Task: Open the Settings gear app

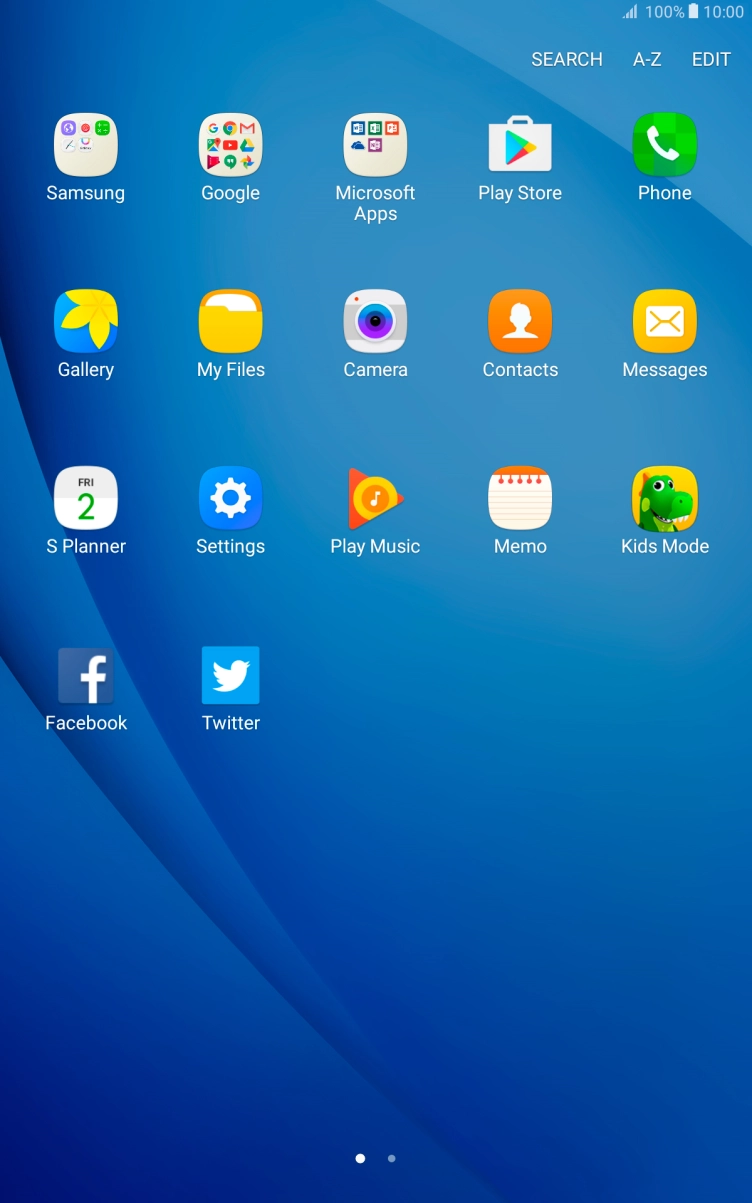Action: tap(230, 499)
